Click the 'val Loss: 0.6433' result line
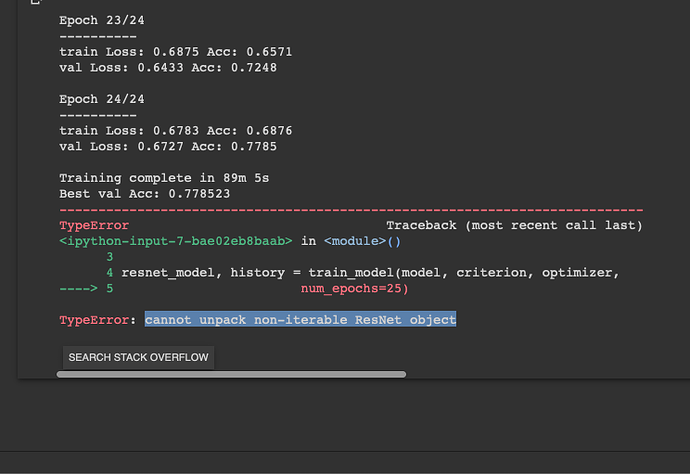 [x=167, y=67]
